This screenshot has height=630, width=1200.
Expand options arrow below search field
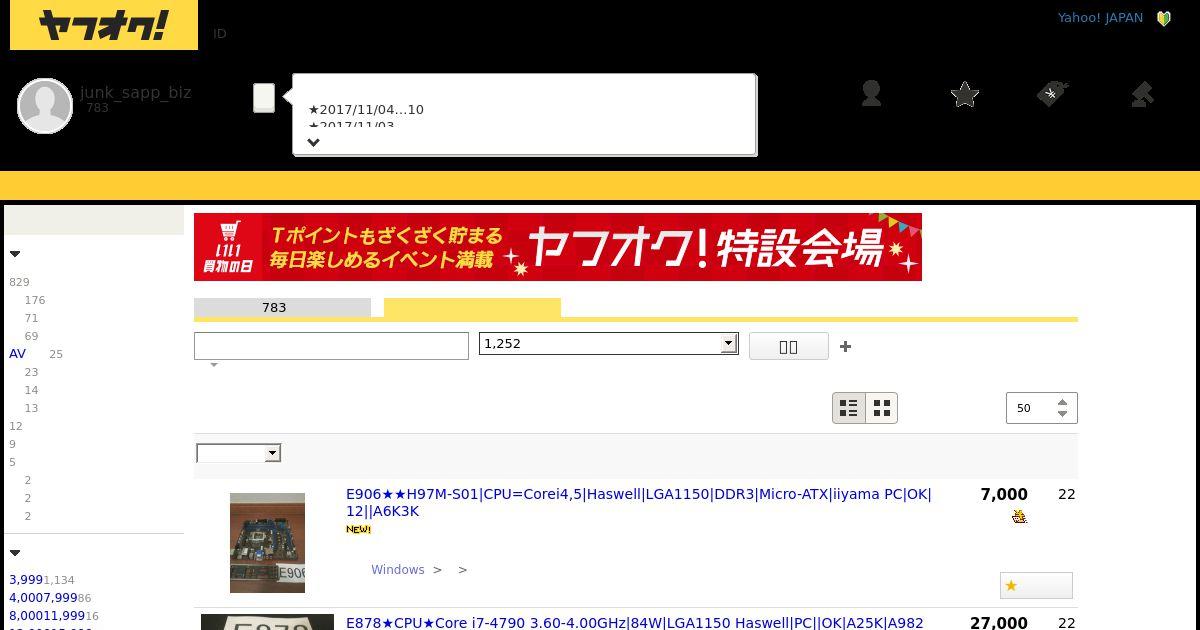pos(213,365)
